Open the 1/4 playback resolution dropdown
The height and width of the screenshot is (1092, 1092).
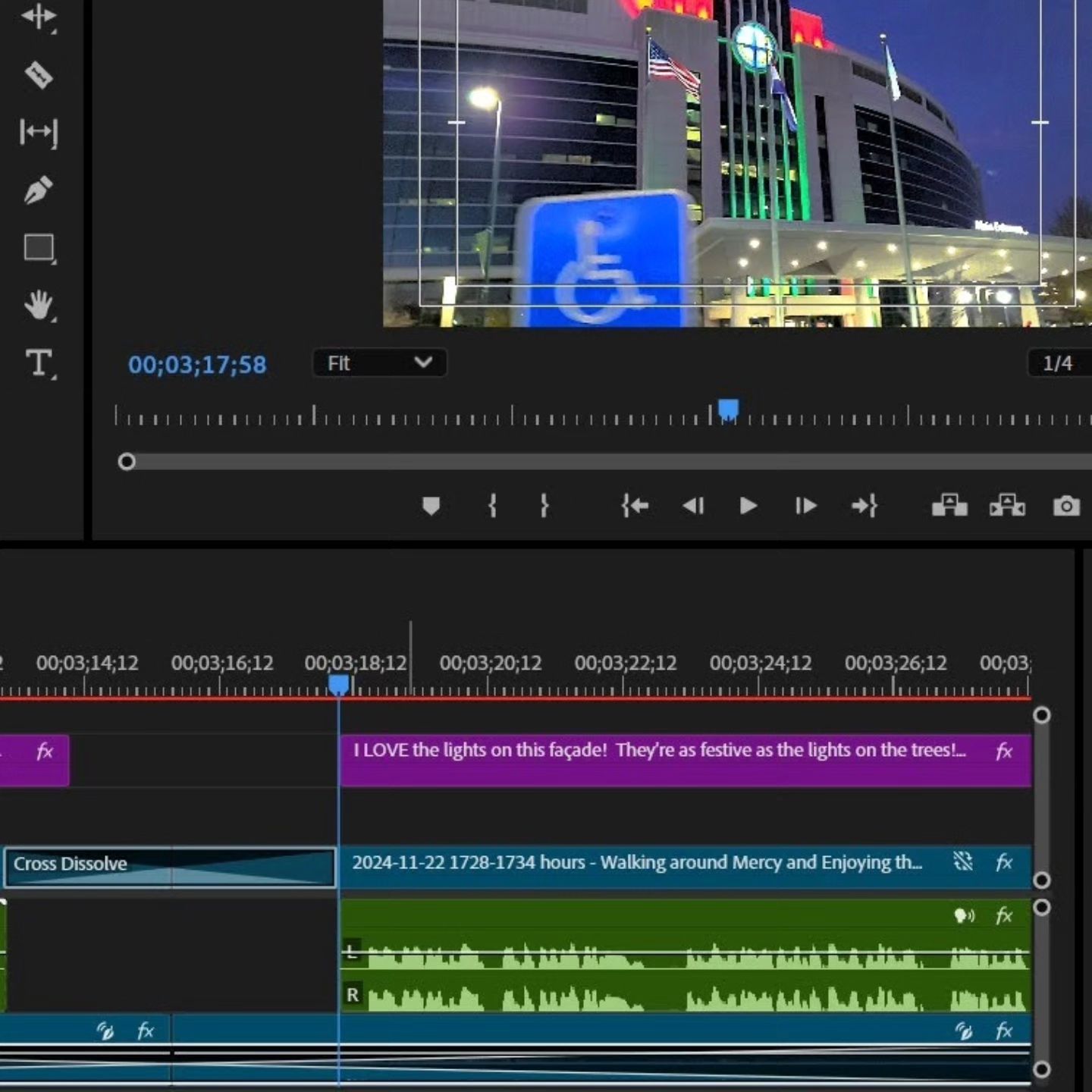click(x=1059, y=363)
